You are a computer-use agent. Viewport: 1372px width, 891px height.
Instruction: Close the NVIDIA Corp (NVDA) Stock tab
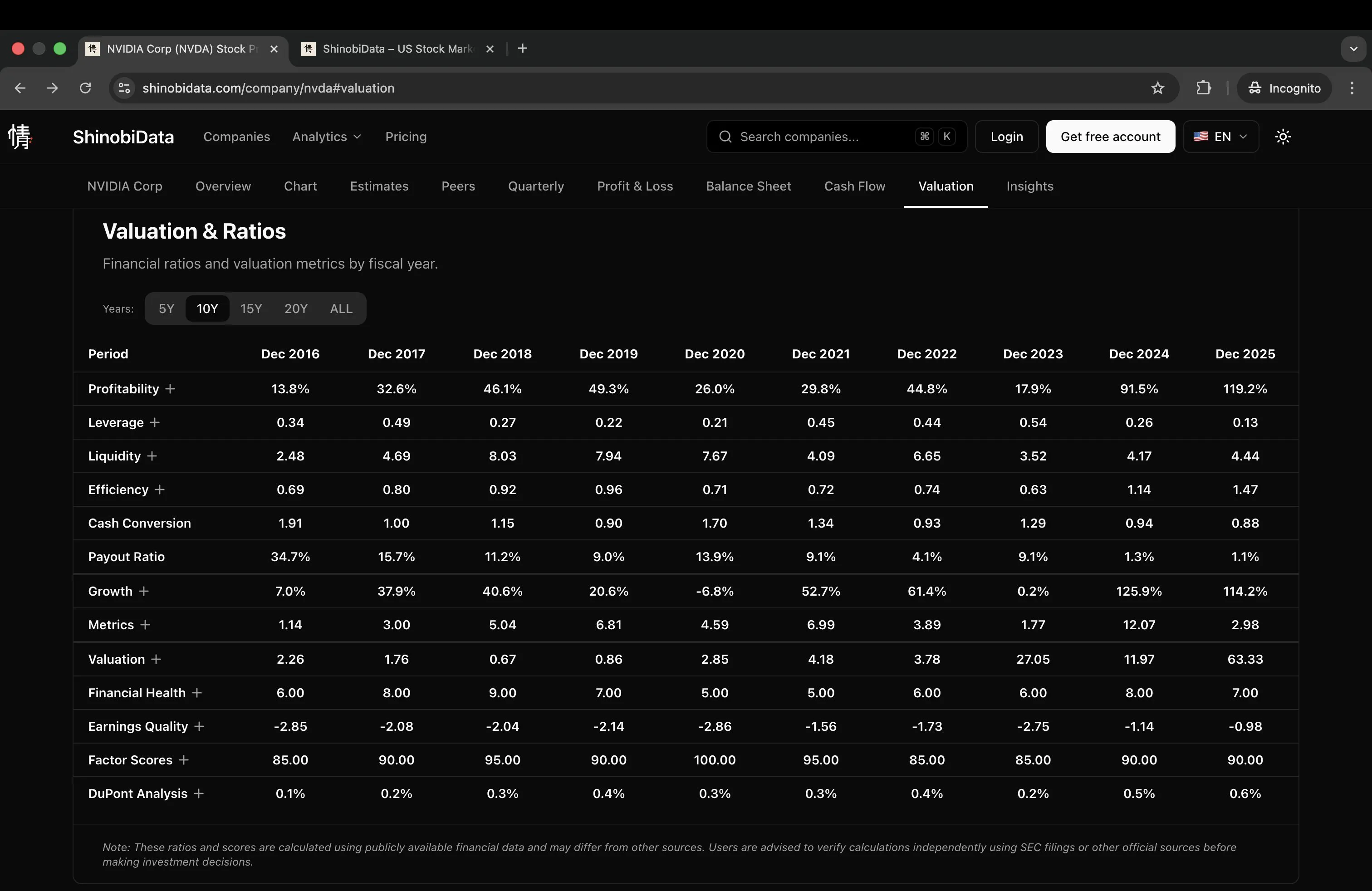click(274, 49)
